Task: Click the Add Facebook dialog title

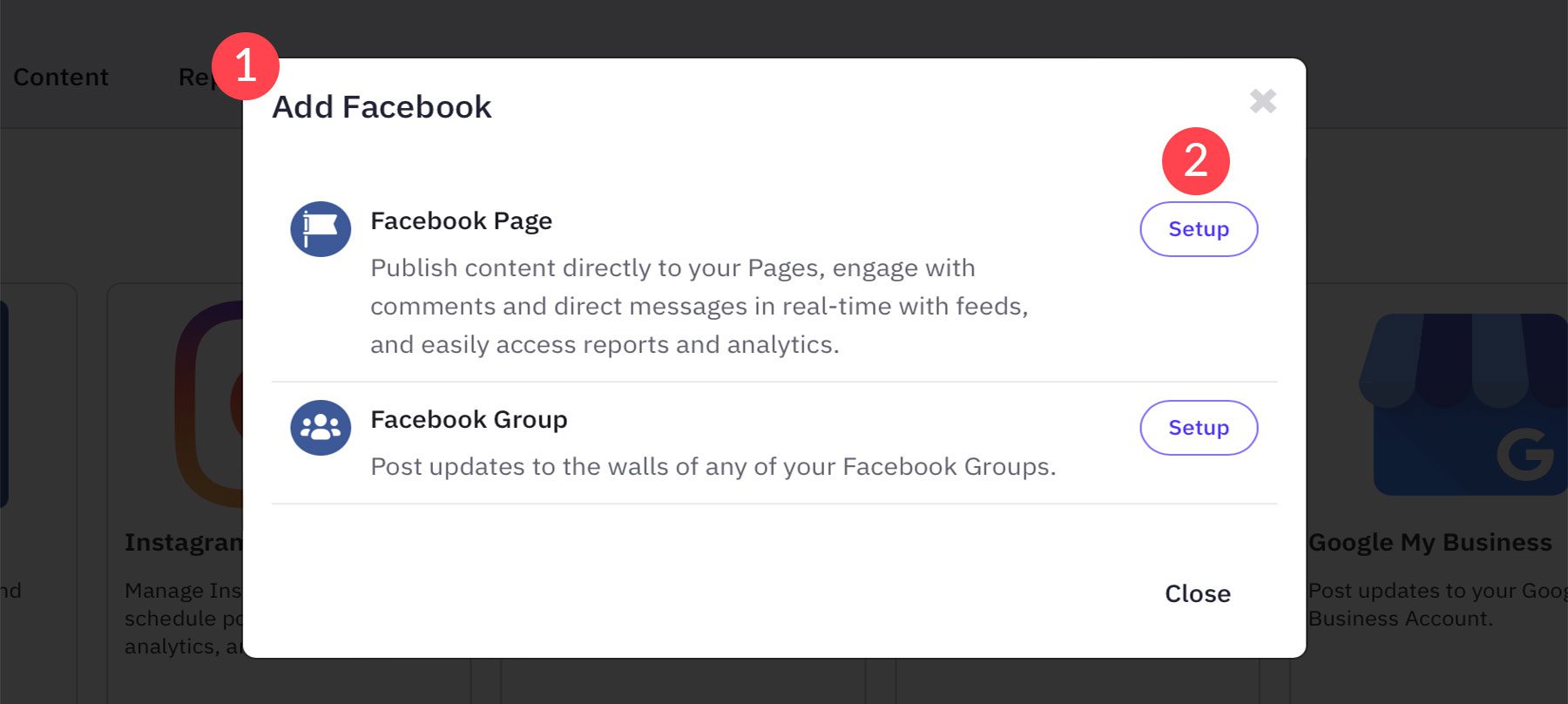Action: tap(382, 106)
